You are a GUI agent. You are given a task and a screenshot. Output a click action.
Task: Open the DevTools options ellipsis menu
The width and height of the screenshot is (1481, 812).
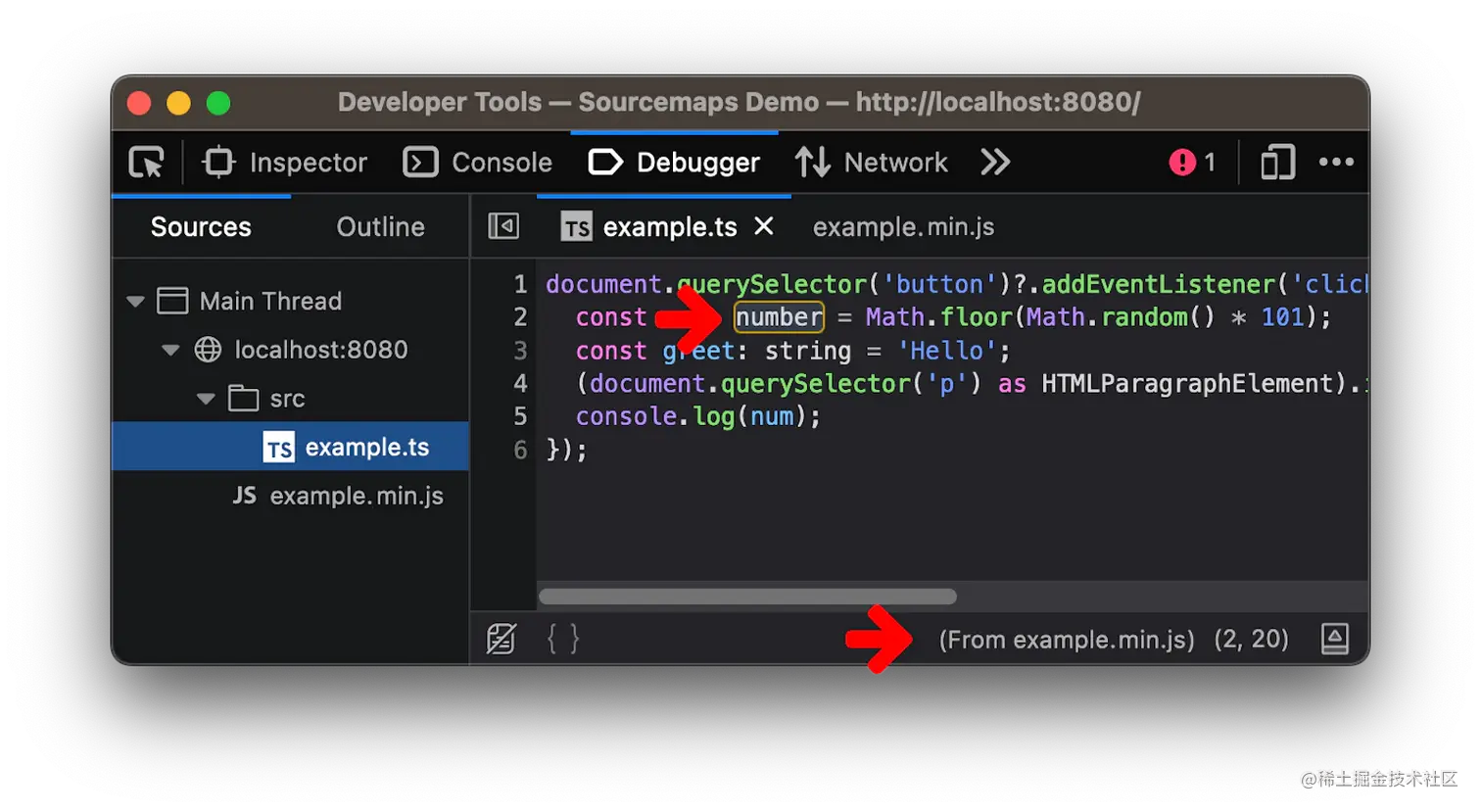click(x=1336, y=163)
